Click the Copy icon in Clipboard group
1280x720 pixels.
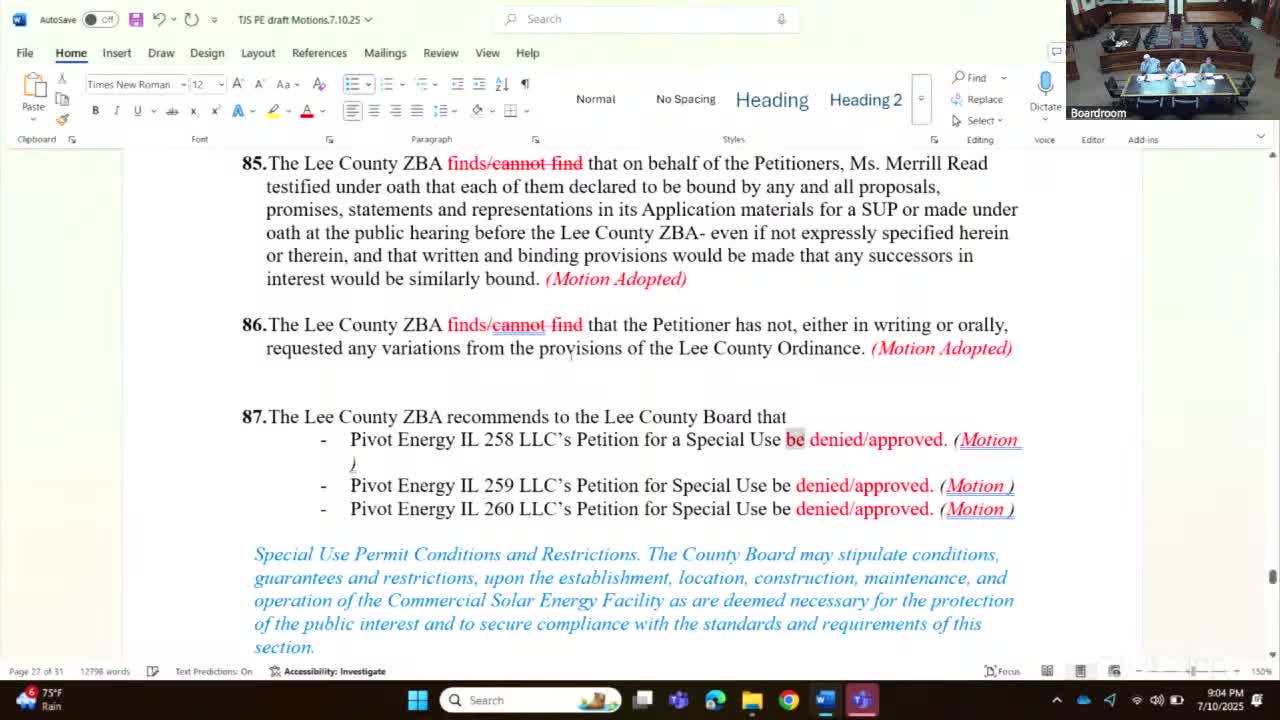pos(62,99)
